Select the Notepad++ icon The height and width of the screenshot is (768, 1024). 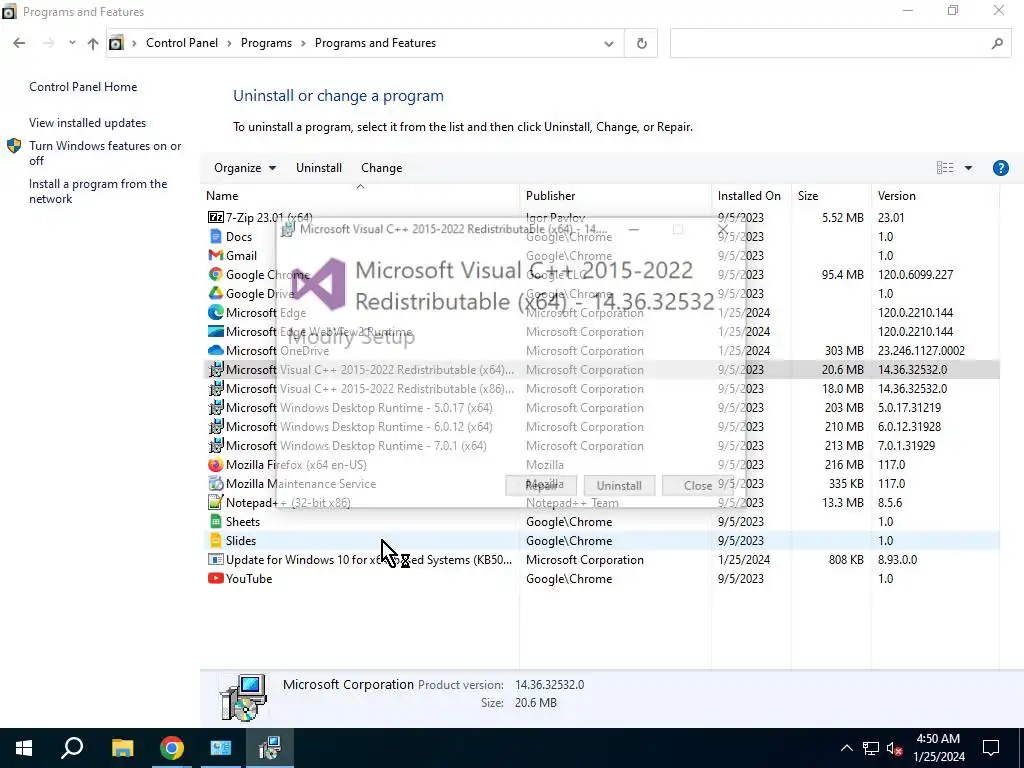(216, 502)
